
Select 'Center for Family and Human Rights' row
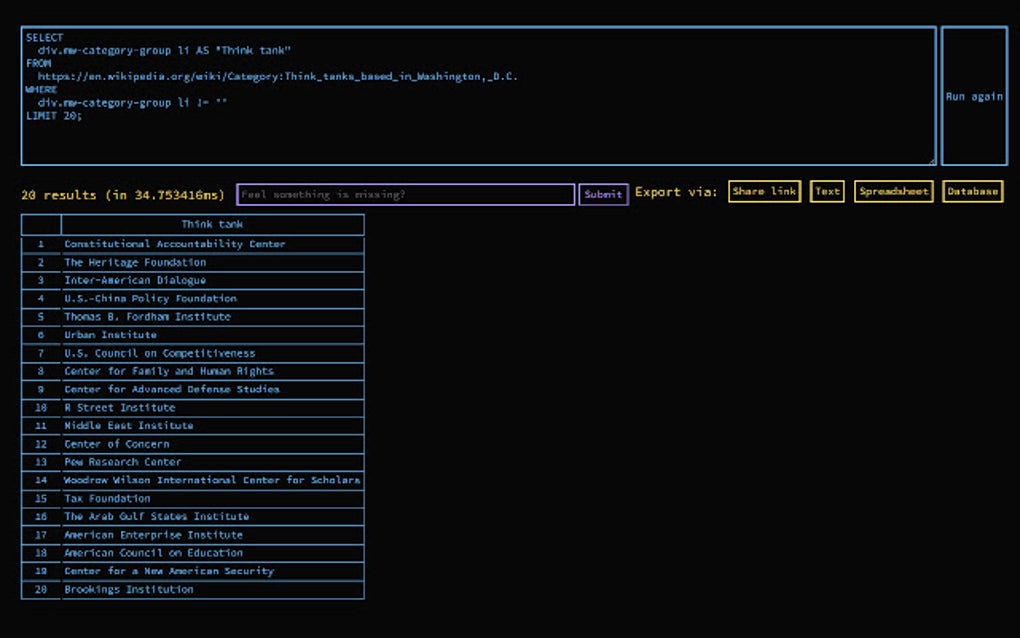click(193, 371)
